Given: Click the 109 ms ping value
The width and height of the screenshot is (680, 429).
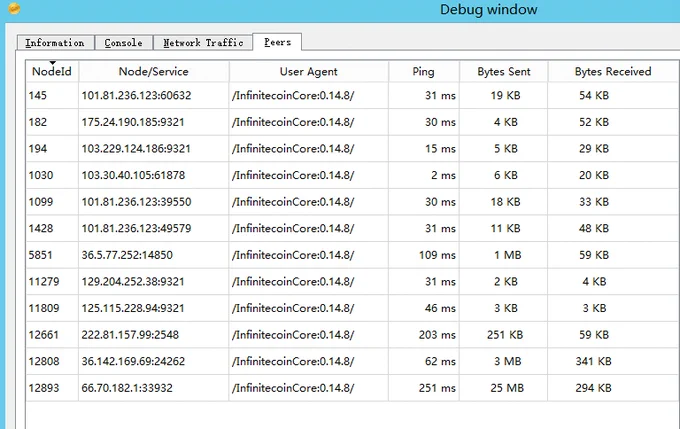Looking at the screenshot, I should pyautogui.click(x=437, y=255).
